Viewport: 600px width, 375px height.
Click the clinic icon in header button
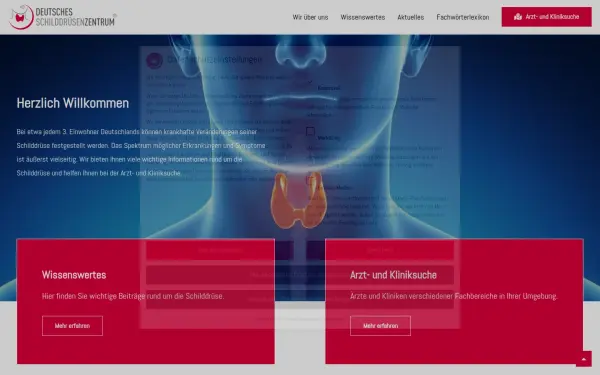coord(518,17)
